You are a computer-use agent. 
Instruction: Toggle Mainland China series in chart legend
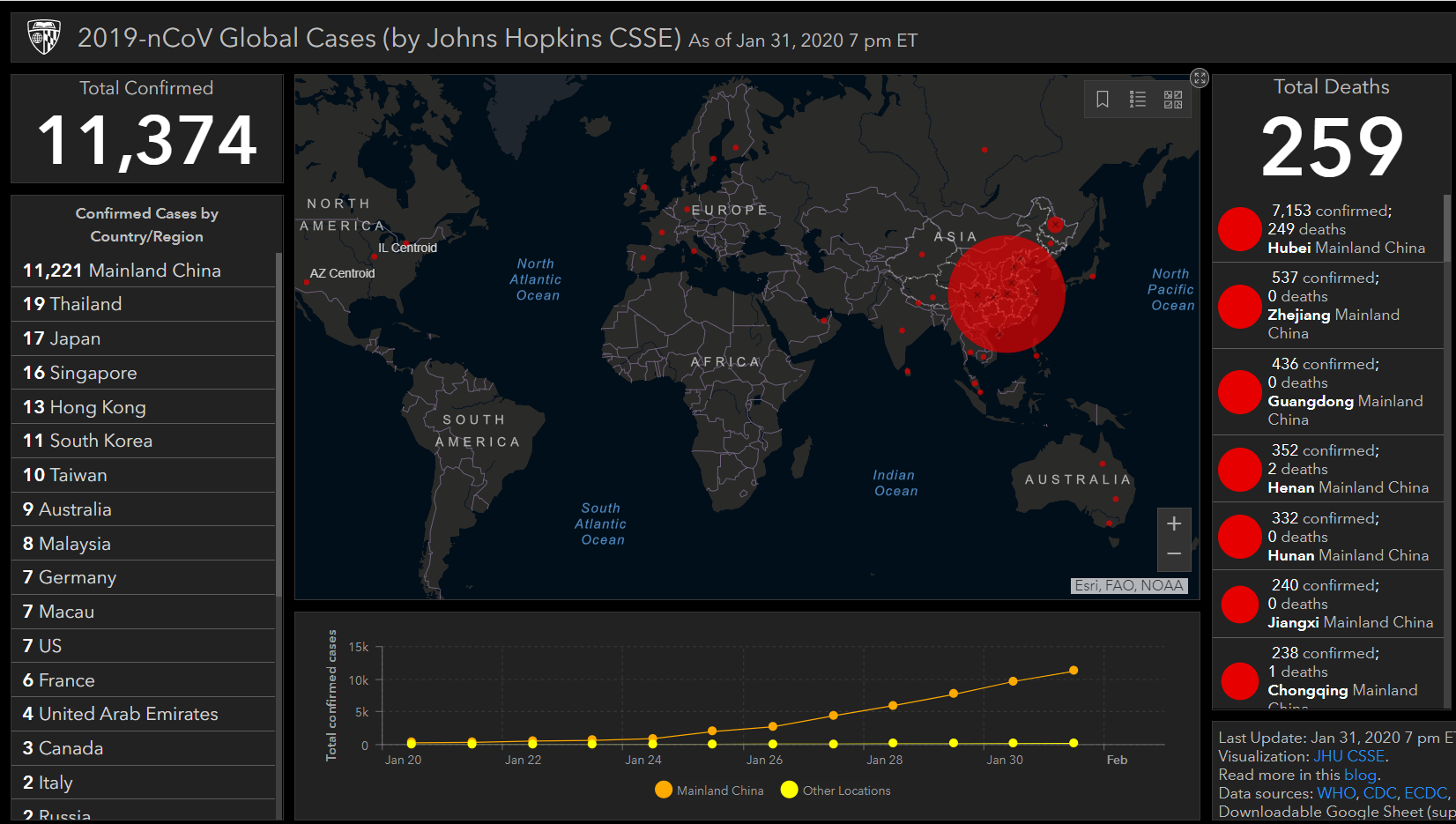coord(709,791)
